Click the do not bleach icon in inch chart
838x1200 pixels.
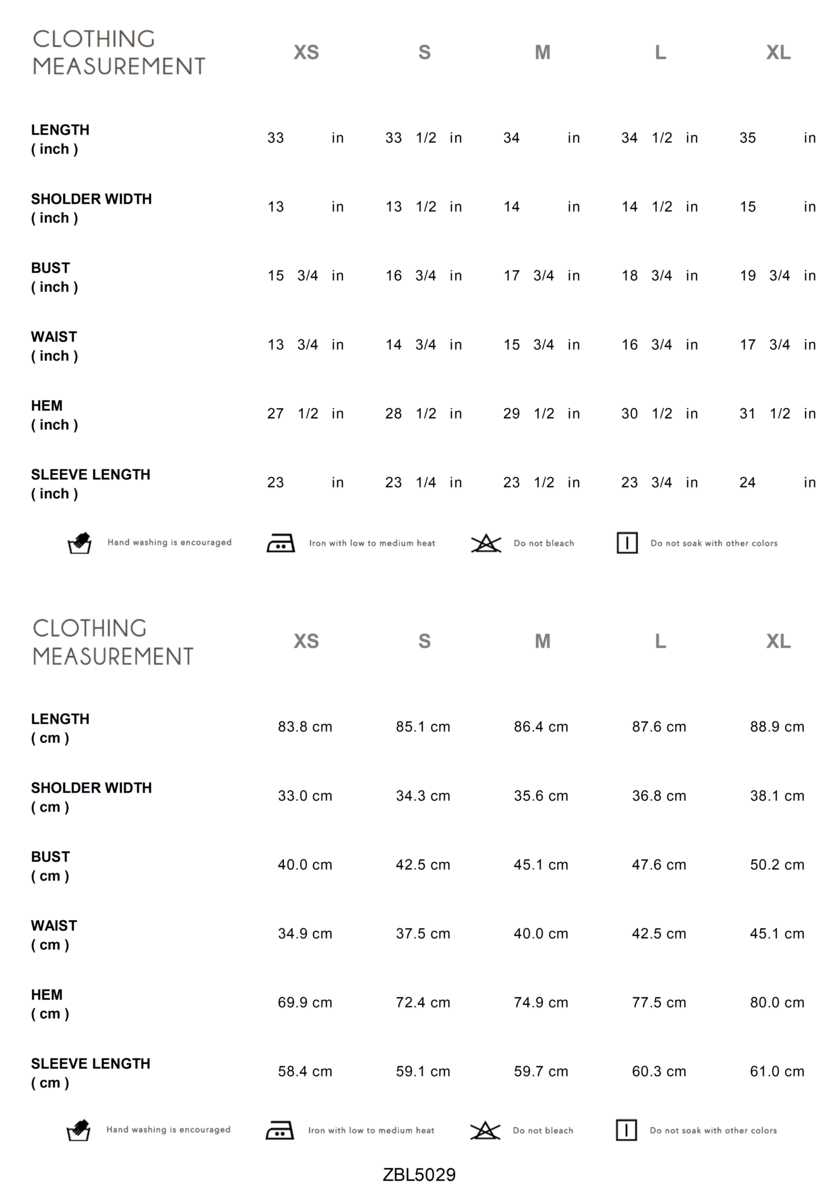point(486,544)
